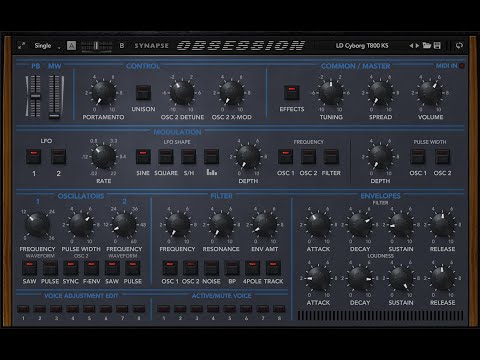The image size is (480, 360).
Task: Toggle oscillator 2 SYNC switch
Action: (71, 268)
